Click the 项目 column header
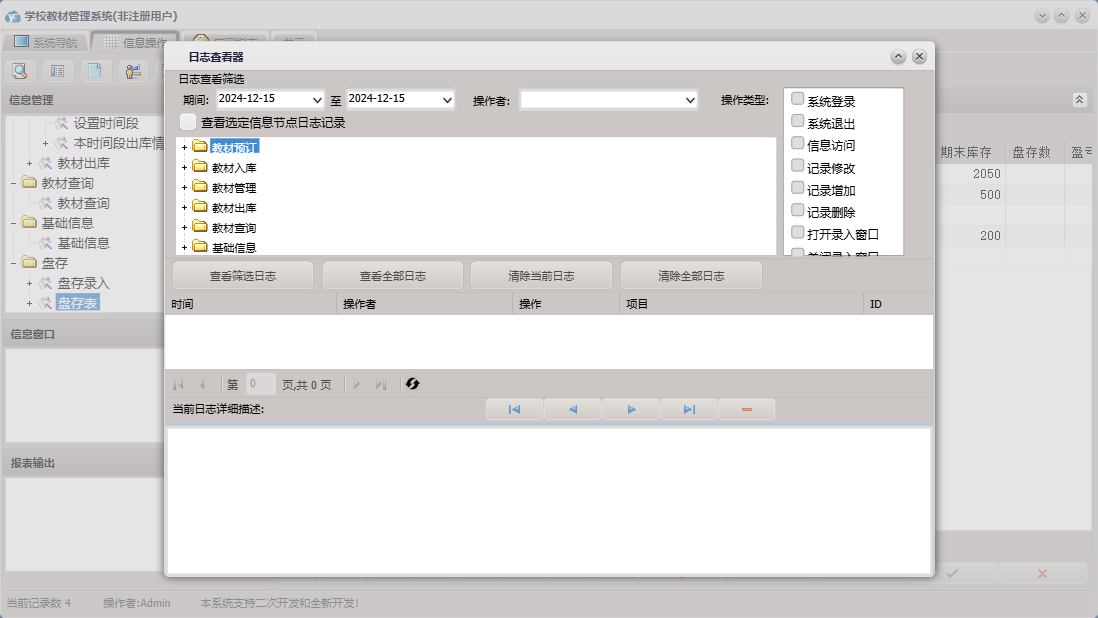This screenshot has width=1098, height=618. (741, 304)
